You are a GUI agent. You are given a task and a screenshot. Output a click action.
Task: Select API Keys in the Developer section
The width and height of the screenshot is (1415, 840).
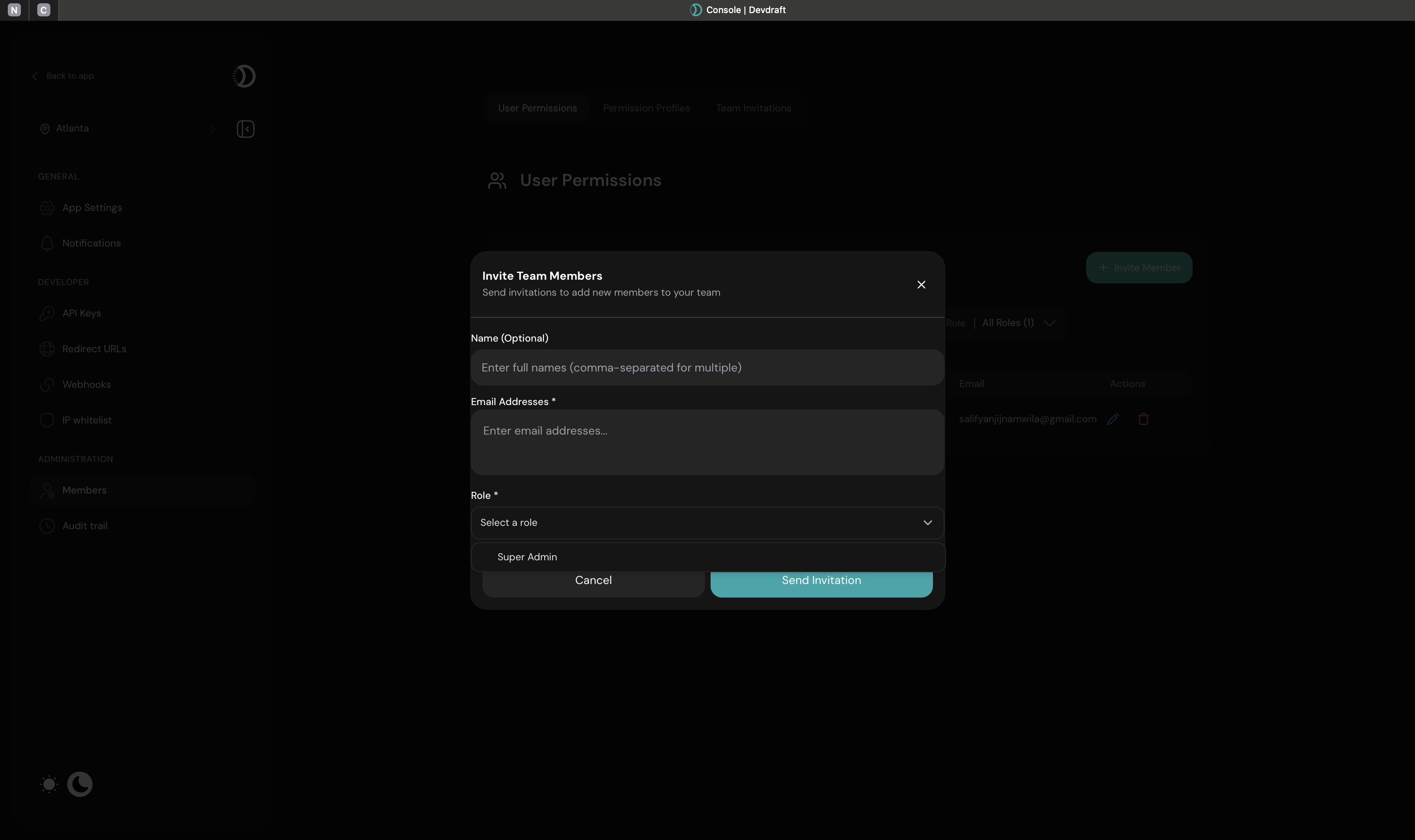tap(82, 313)
